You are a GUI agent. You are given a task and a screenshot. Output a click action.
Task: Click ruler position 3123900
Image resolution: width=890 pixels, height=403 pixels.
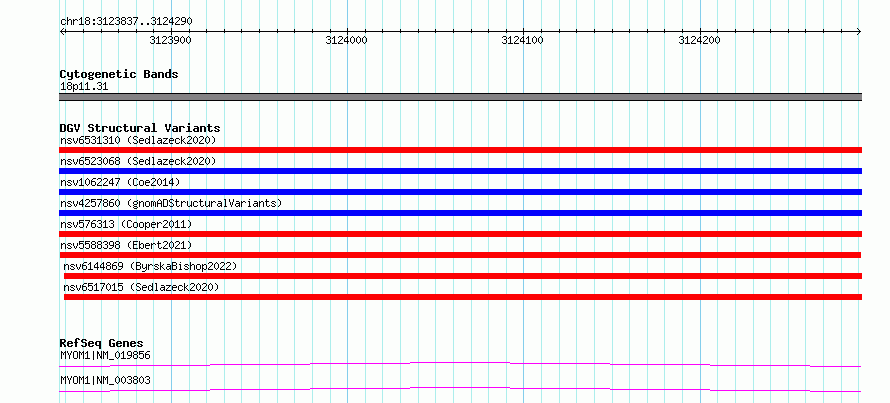pyautogui.click(x=170, y=40)
